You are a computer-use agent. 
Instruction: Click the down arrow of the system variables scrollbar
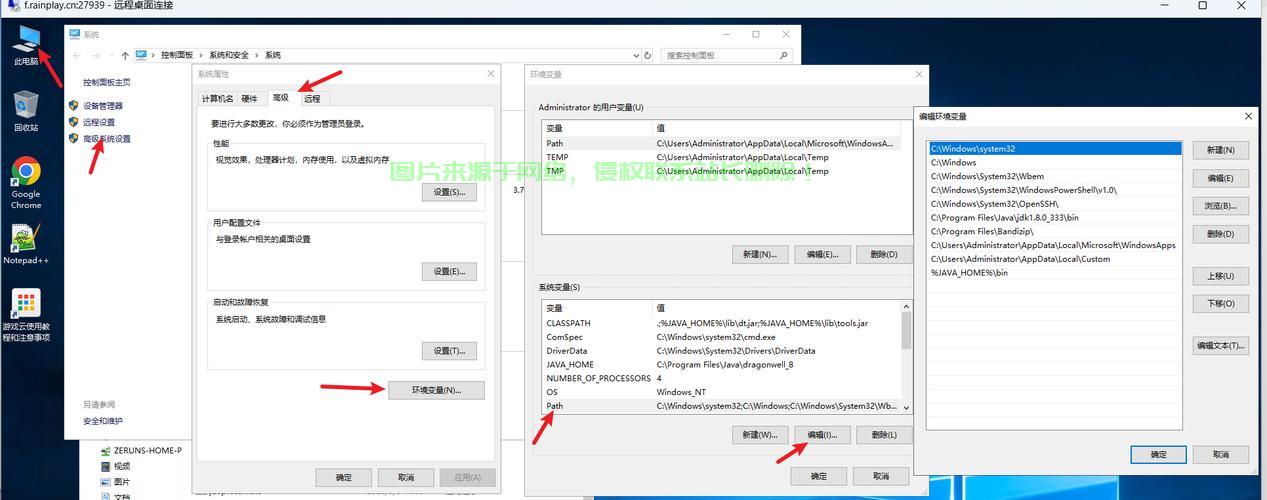click(x=906, y=407)
